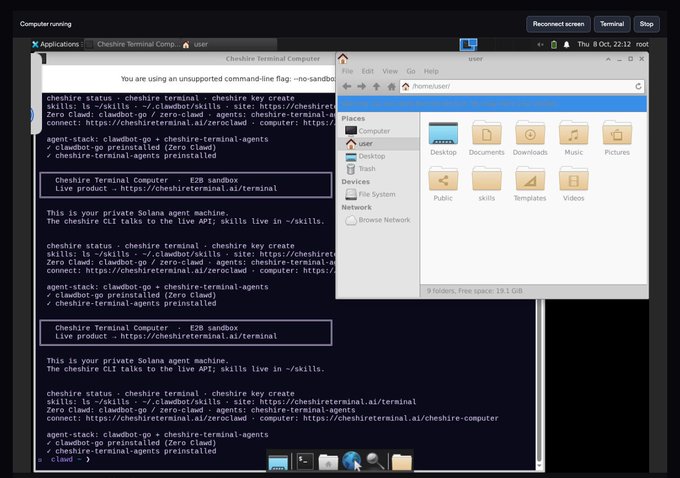Reload the current folder view
This screenshot has height=478, width=680.
click(638, 86)
